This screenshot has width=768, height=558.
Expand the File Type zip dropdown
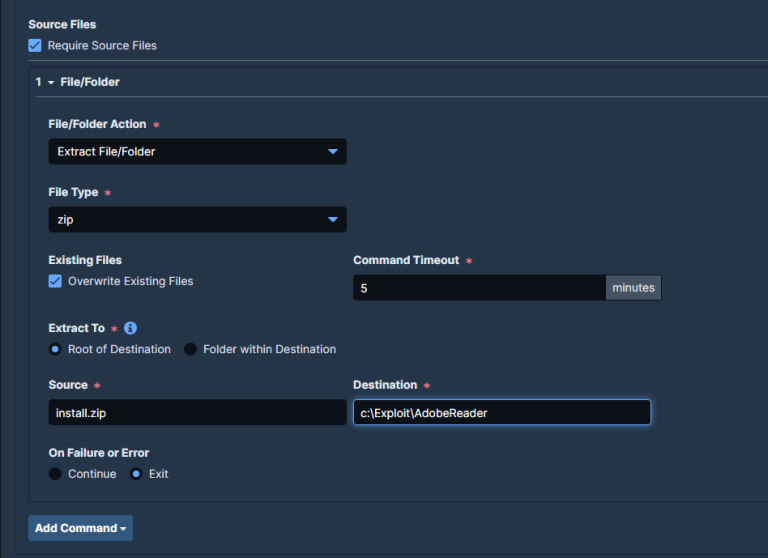[x=197, y=220]
